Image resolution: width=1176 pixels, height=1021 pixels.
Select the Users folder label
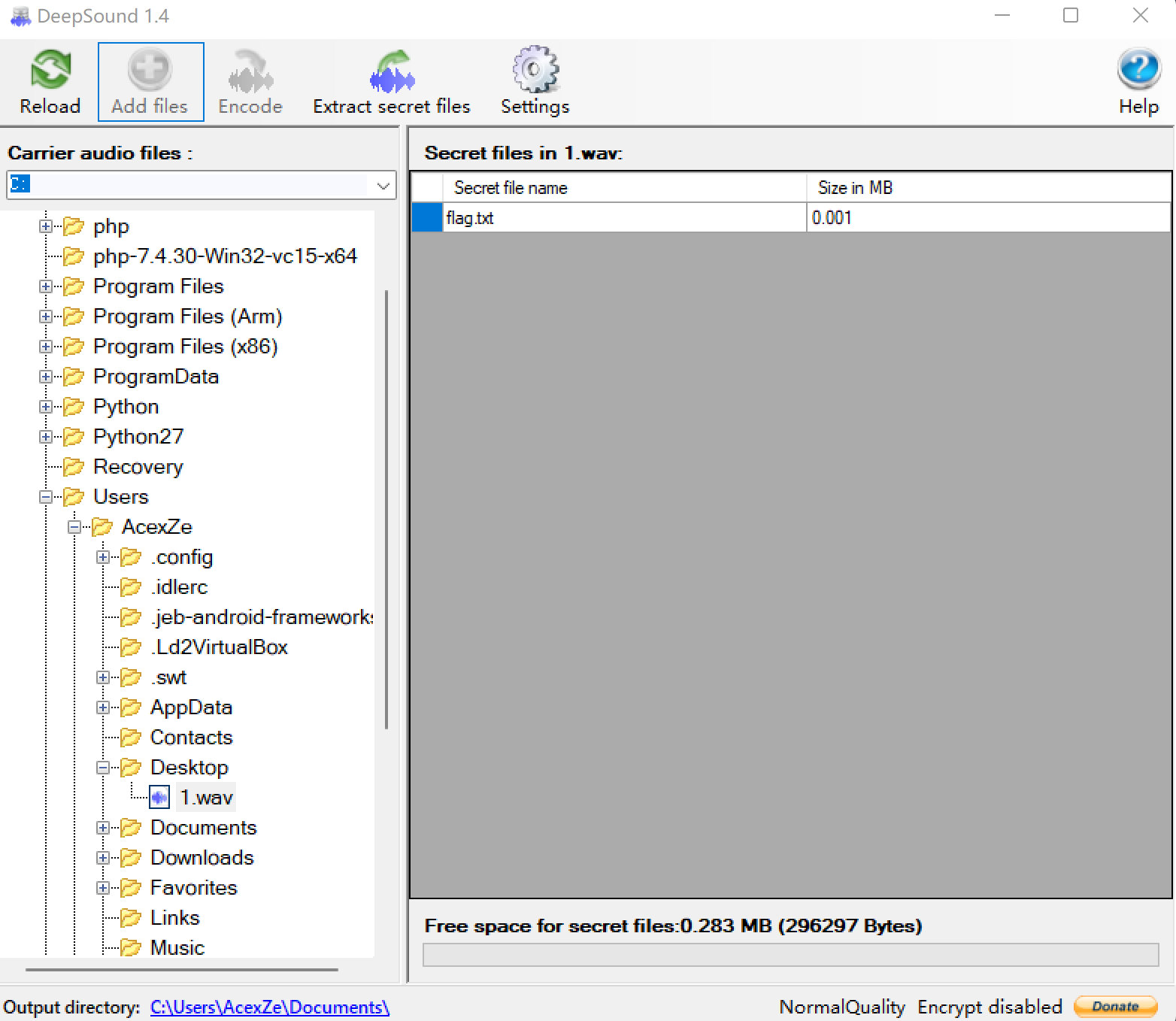[121, 496]
